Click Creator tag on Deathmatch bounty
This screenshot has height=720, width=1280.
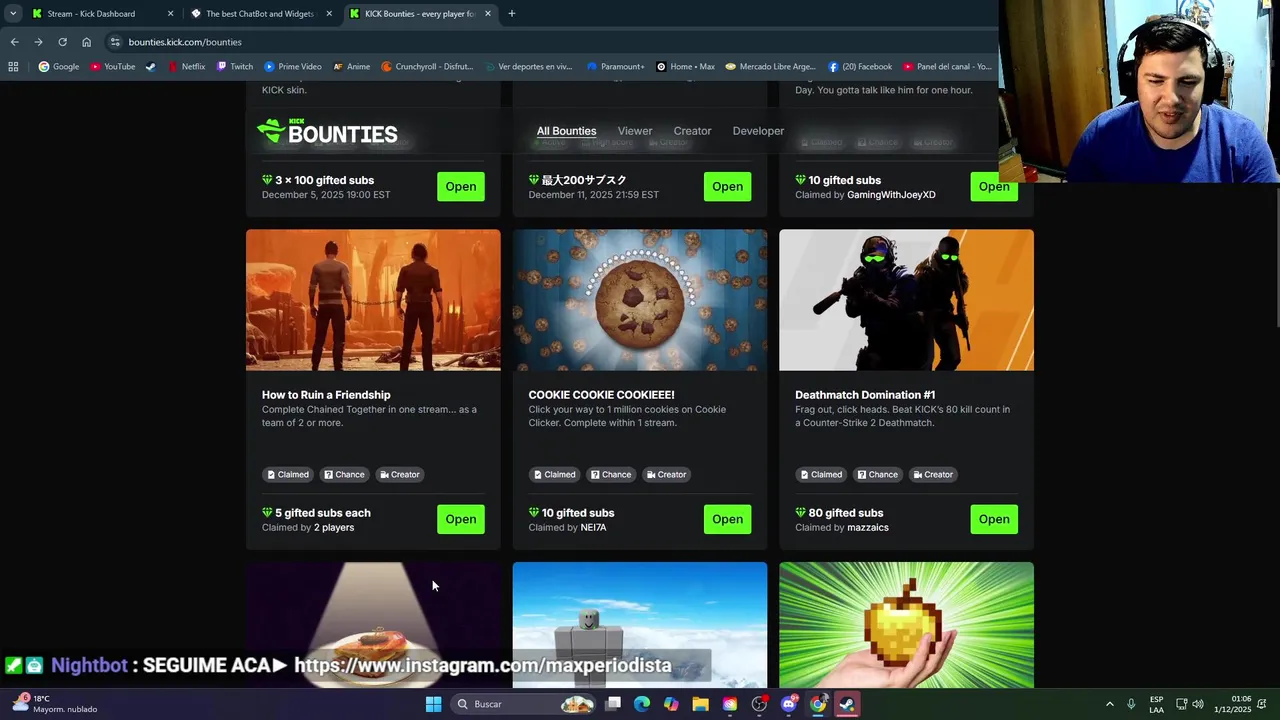[x=932, y=475]
